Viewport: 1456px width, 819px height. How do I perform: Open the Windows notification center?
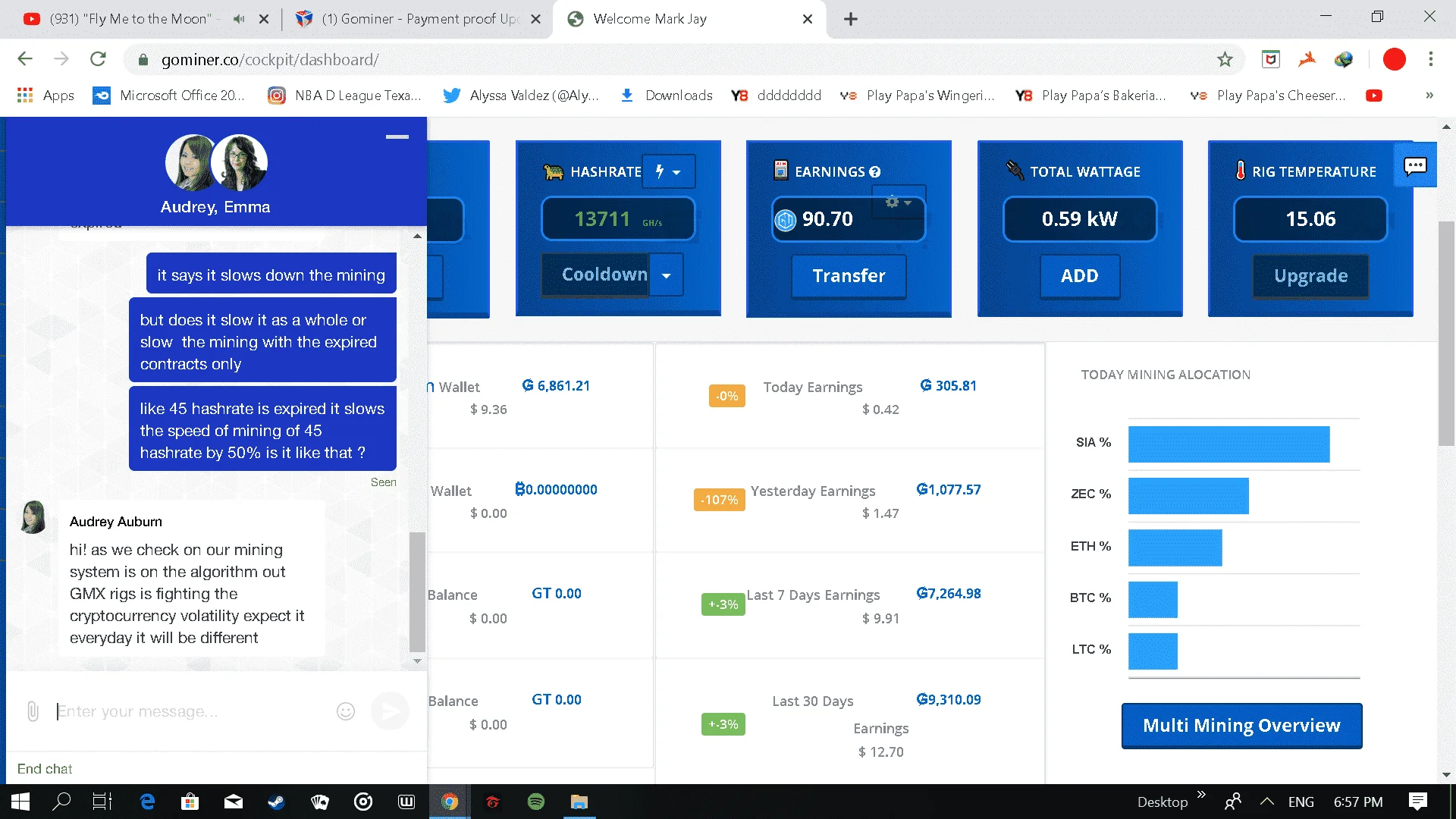tap(1417, 802)
